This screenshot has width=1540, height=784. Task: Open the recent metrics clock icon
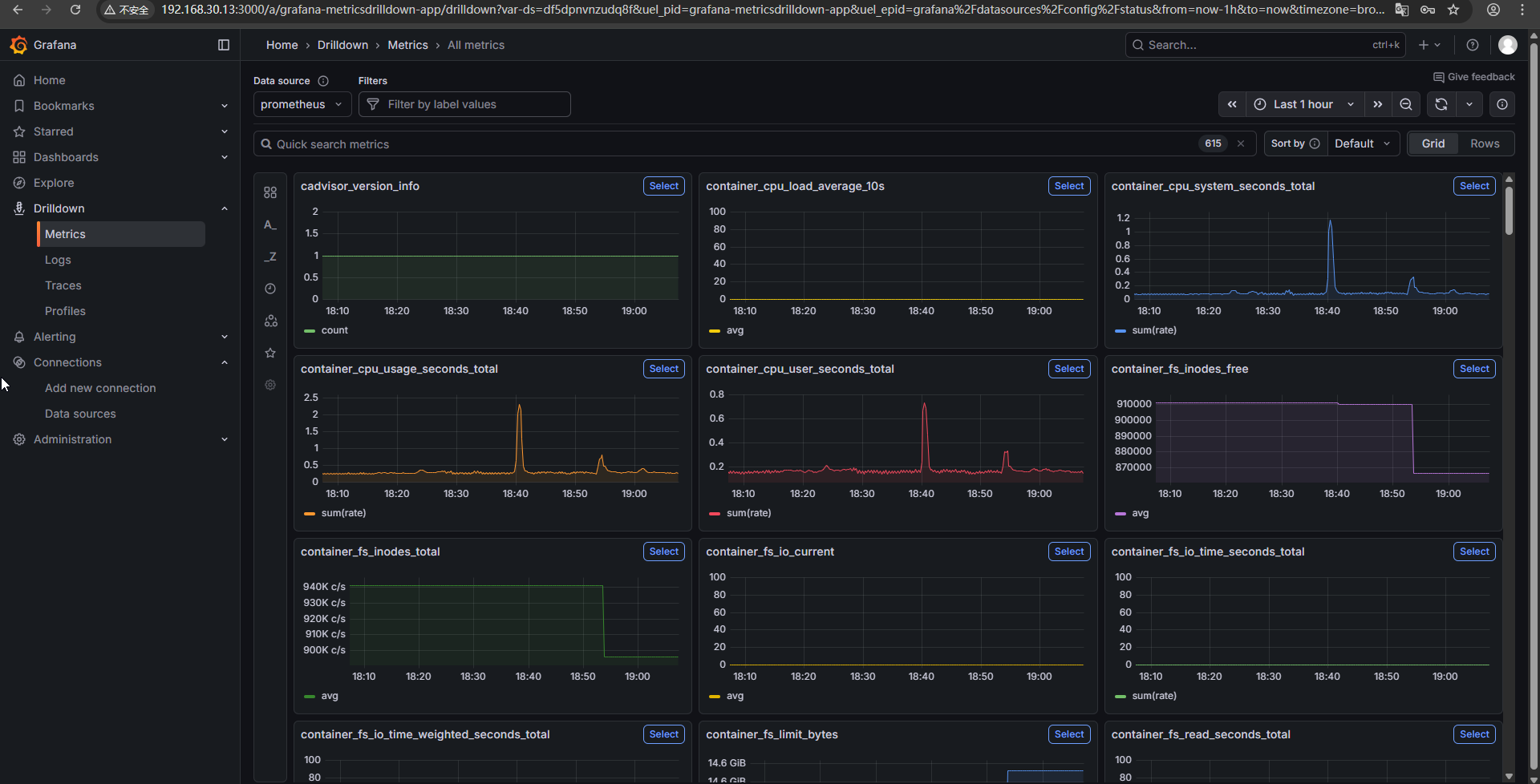[270, 289]
